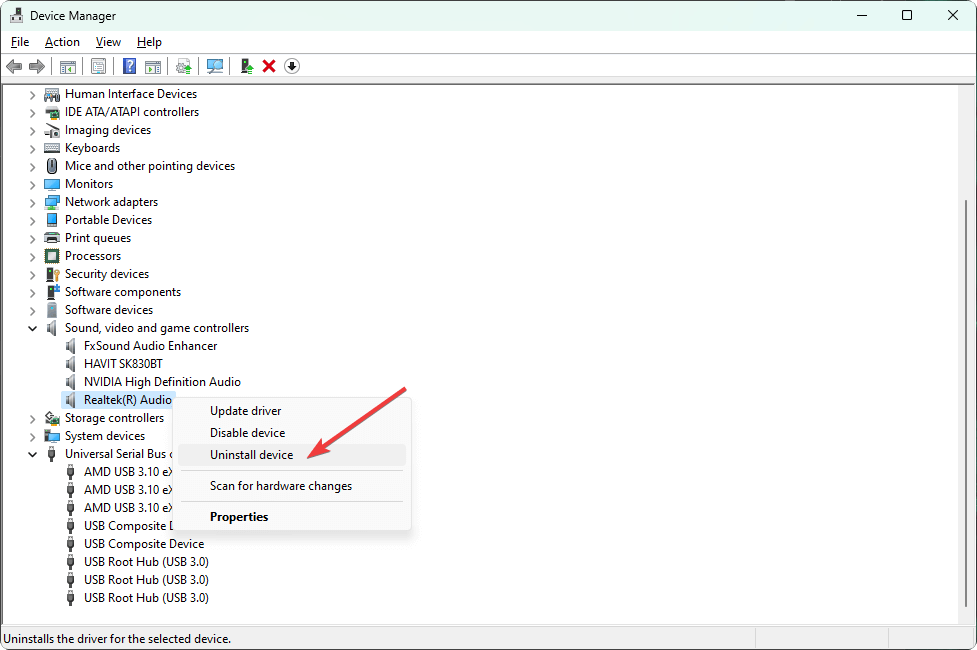The width and height of the screenshot is (977, 650).
Task: Click the monitor with magnifier scan icon
Action: (x=215, y=66)
